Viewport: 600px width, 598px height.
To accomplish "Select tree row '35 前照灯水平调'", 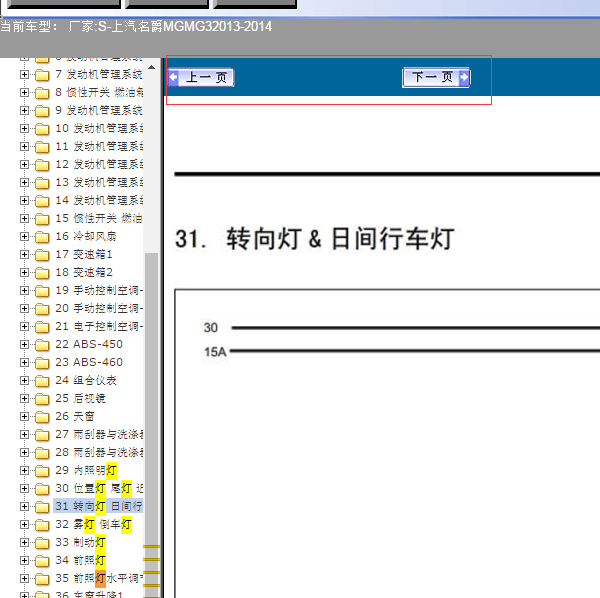I will point(99,578).
